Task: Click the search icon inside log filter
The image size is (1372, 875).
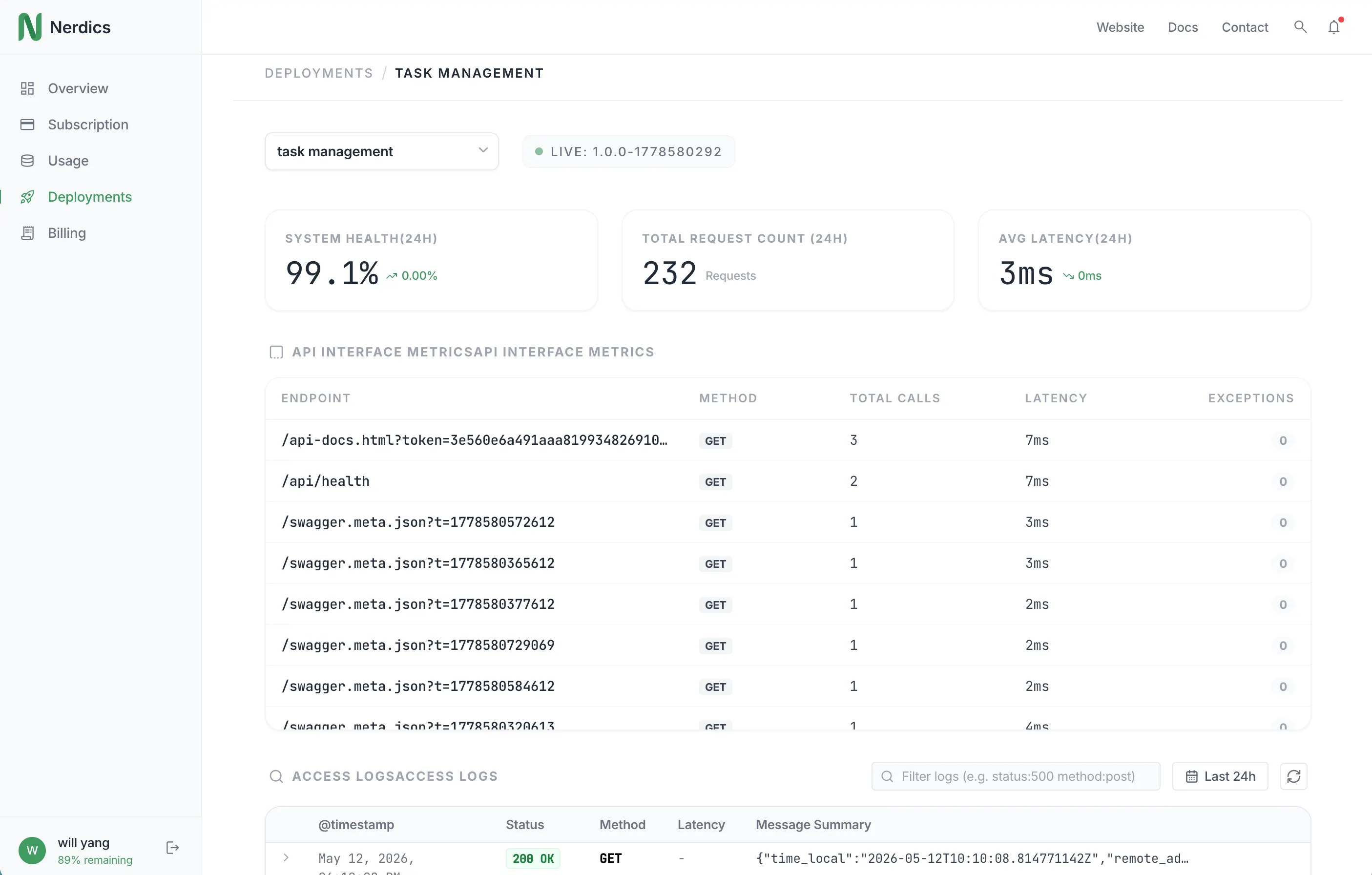Action: tap(887, 776)
